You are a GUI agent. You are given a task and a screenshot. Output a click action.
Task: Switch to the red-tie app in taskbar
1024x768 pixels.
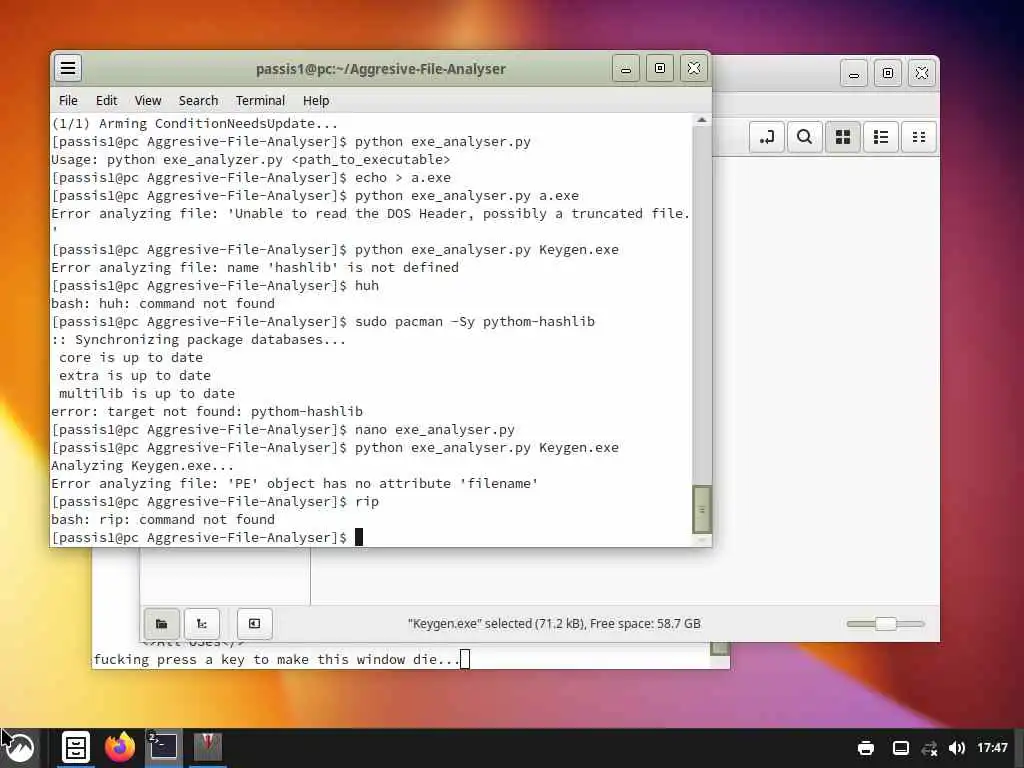208,747
